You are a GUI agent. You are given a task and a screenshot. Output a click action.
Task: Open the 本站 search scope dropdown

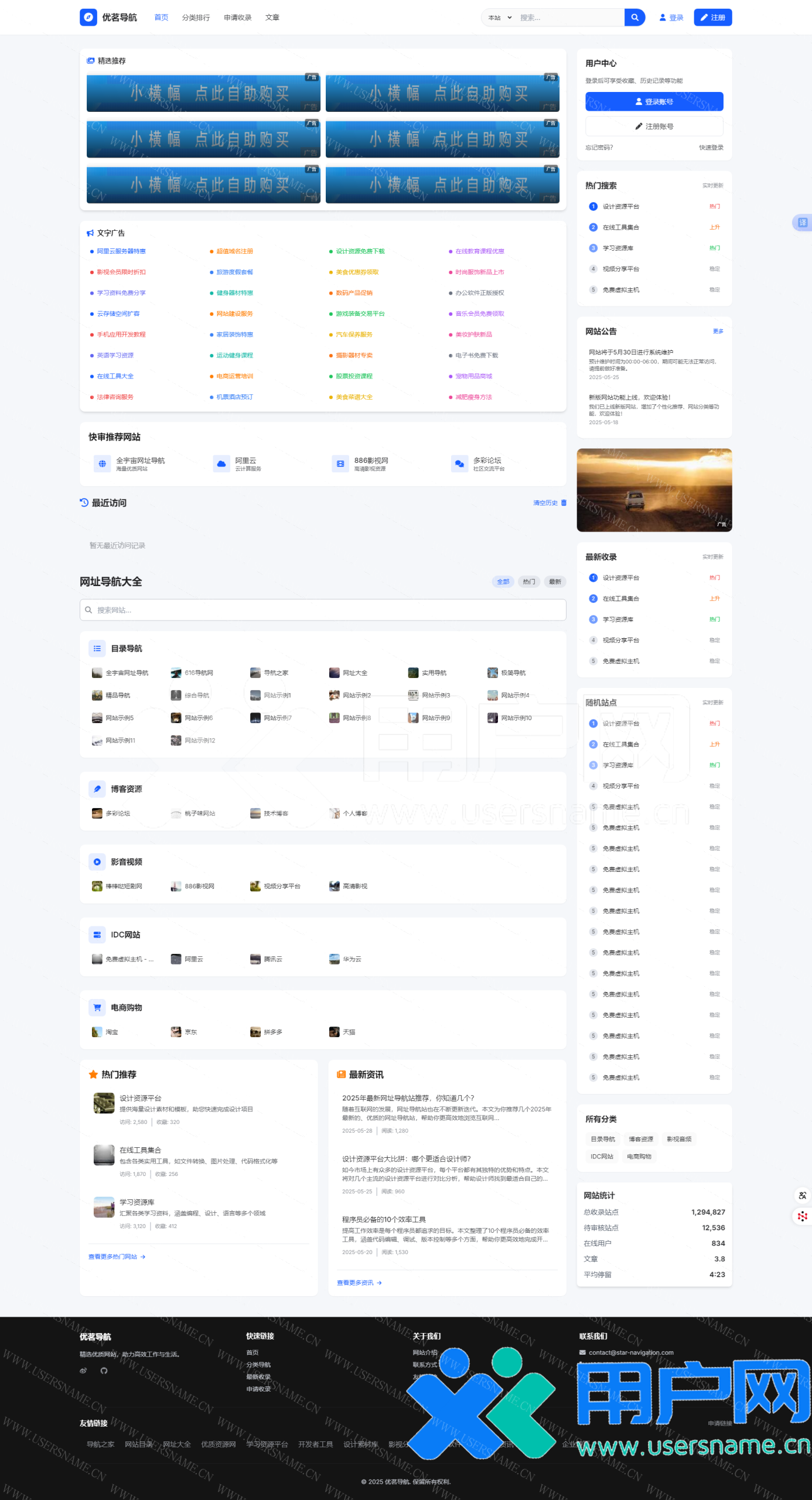[x=500, y=18]
